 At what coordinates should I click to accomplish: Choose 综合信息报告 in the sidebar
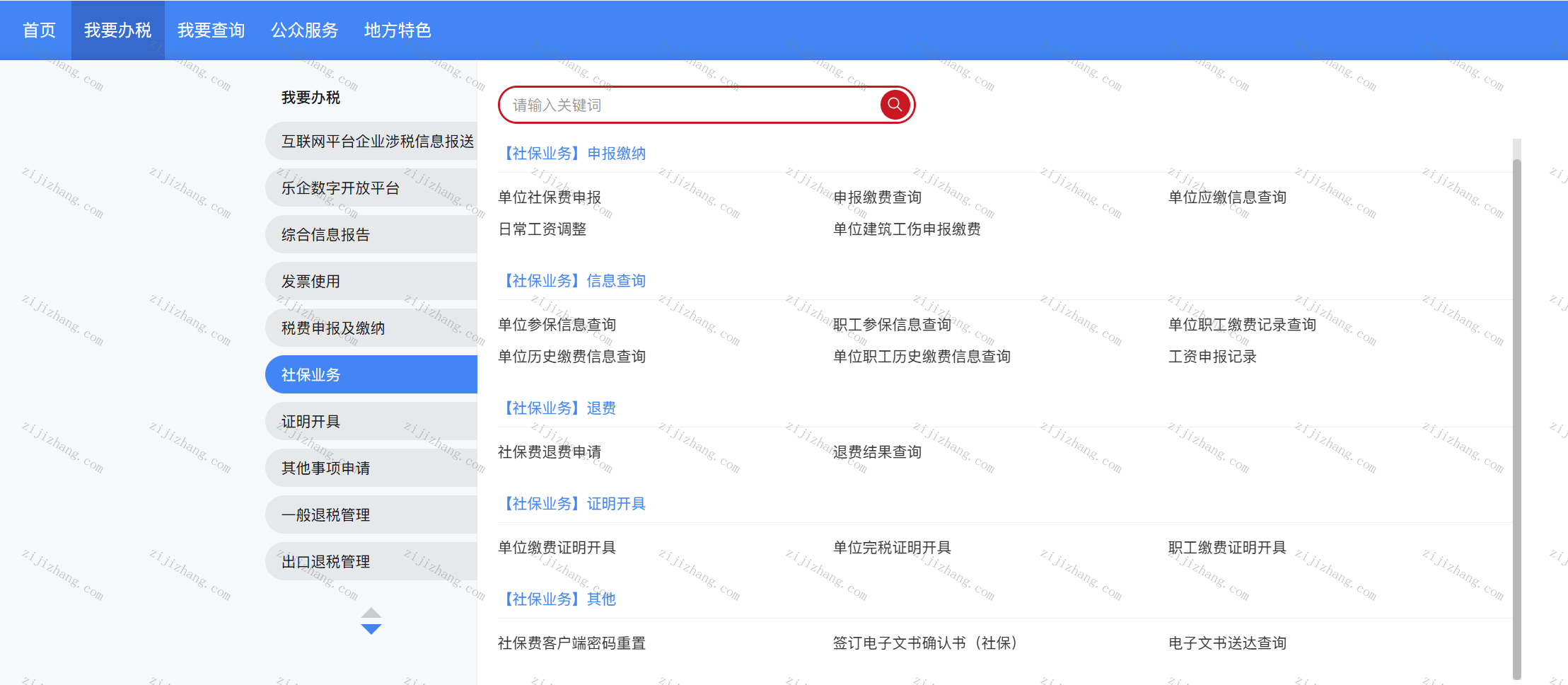tap(371, 235)
